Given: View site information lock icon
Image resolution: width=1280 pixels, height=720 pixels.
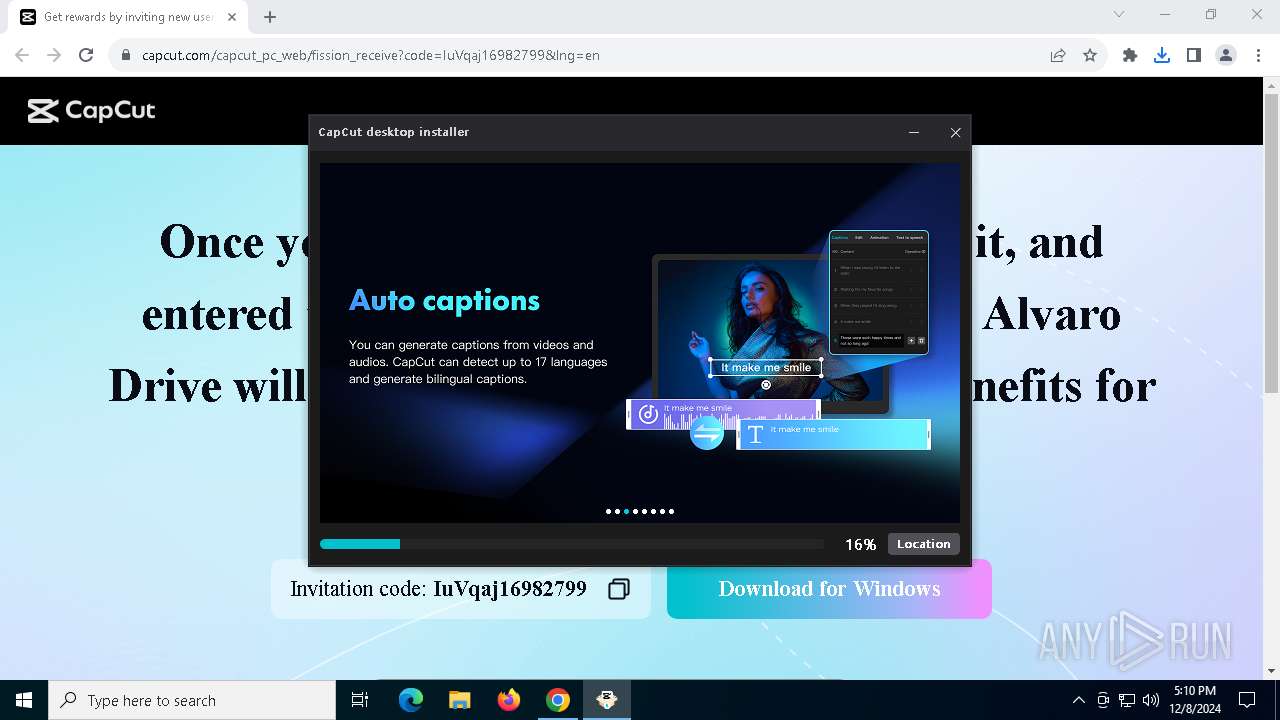Looking at the screenshot, I should point(126,55).
